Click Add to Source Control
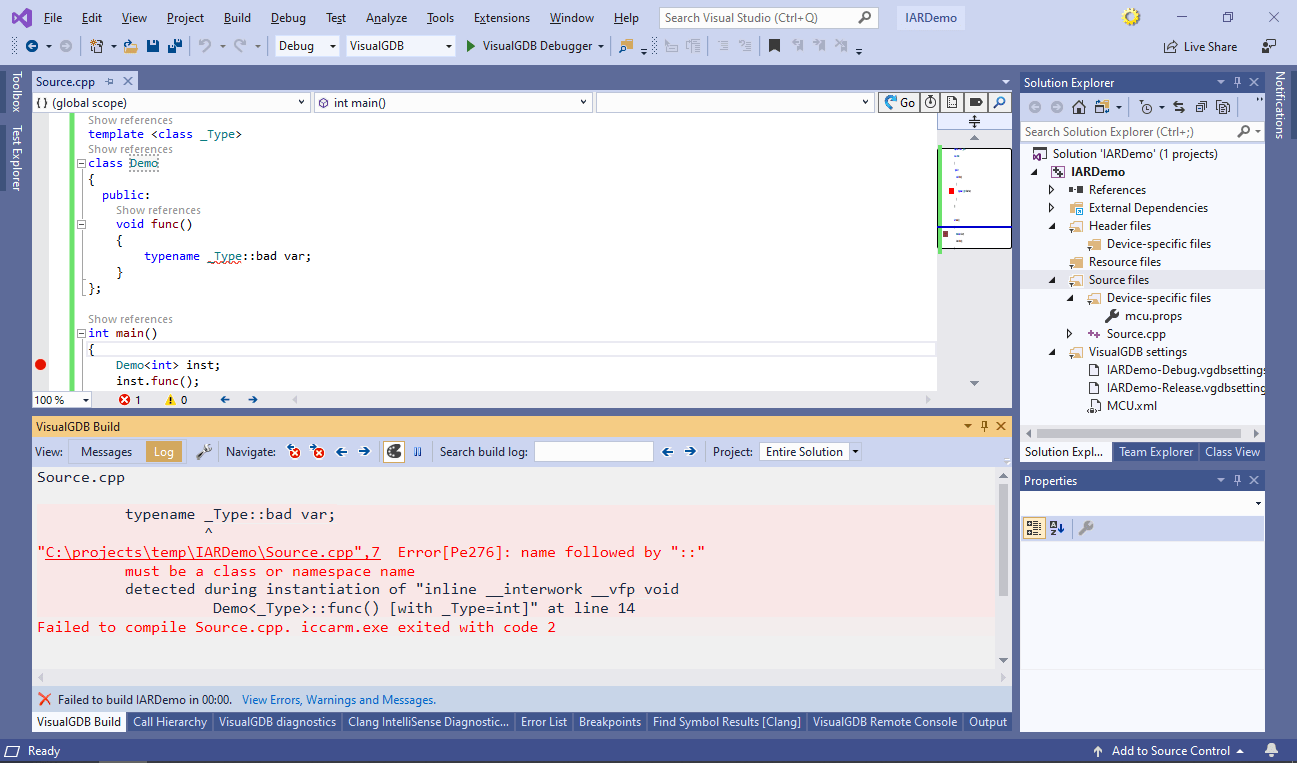The height and width of the screenshot is (763, 1297). pyautogui.click(x=1170, y=751)
